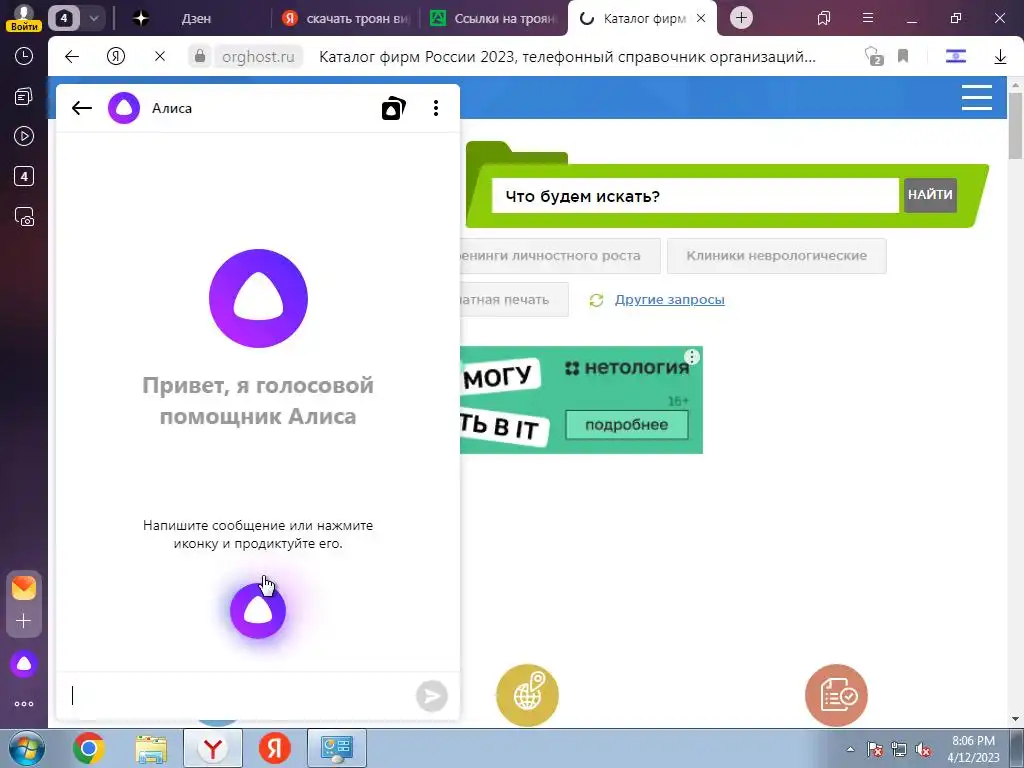Image resolution: width=1024 pixels, height=768 pixels.
Task: Click the page vertical scrollbar thumb
Action: pyautogui.click(x=1015, y=125)
